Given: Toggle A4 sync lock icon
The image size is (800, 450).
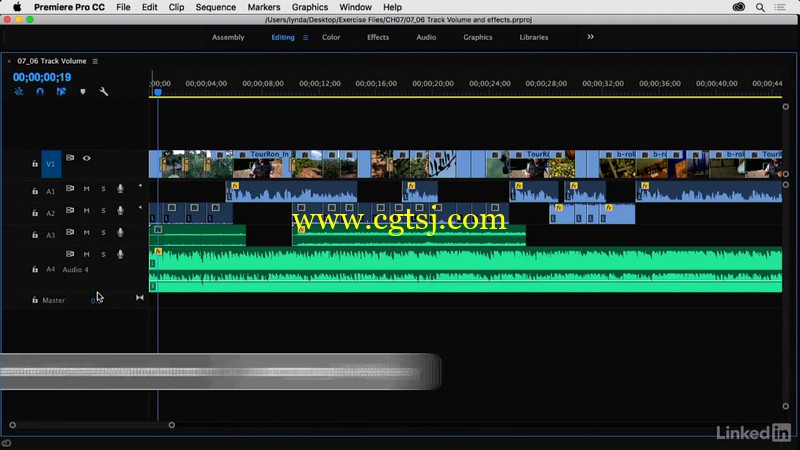Looking at the screenshot, I should pyautogui.click(x=70, y=254).
